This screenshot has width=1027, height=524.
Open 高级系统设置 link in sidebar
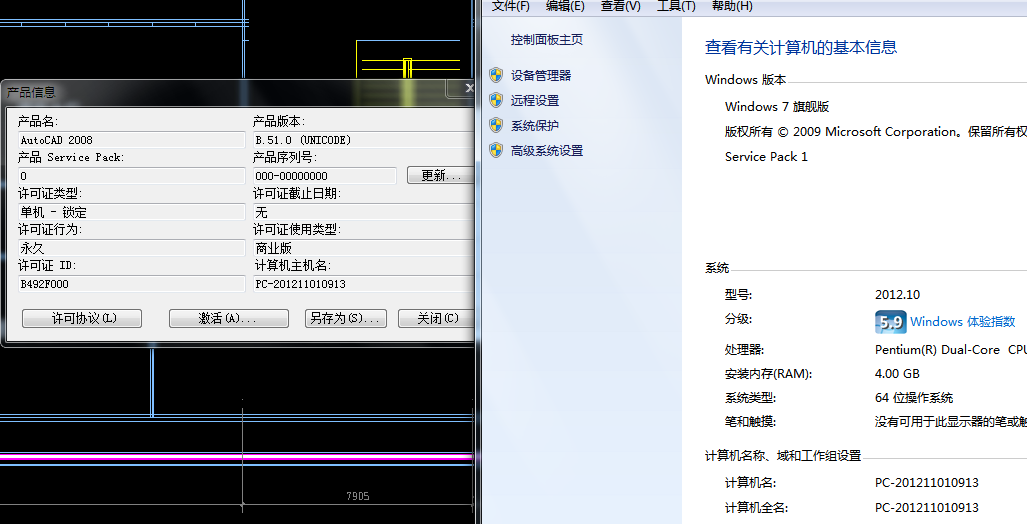point(547,151)
